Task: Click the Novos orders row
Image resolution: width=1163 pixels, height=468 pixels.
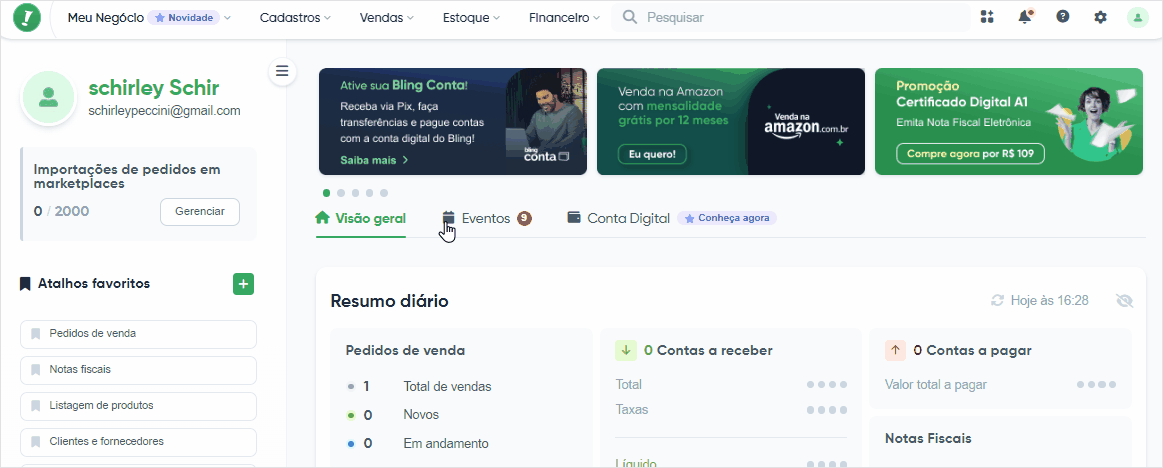Action: pos(393,415)
